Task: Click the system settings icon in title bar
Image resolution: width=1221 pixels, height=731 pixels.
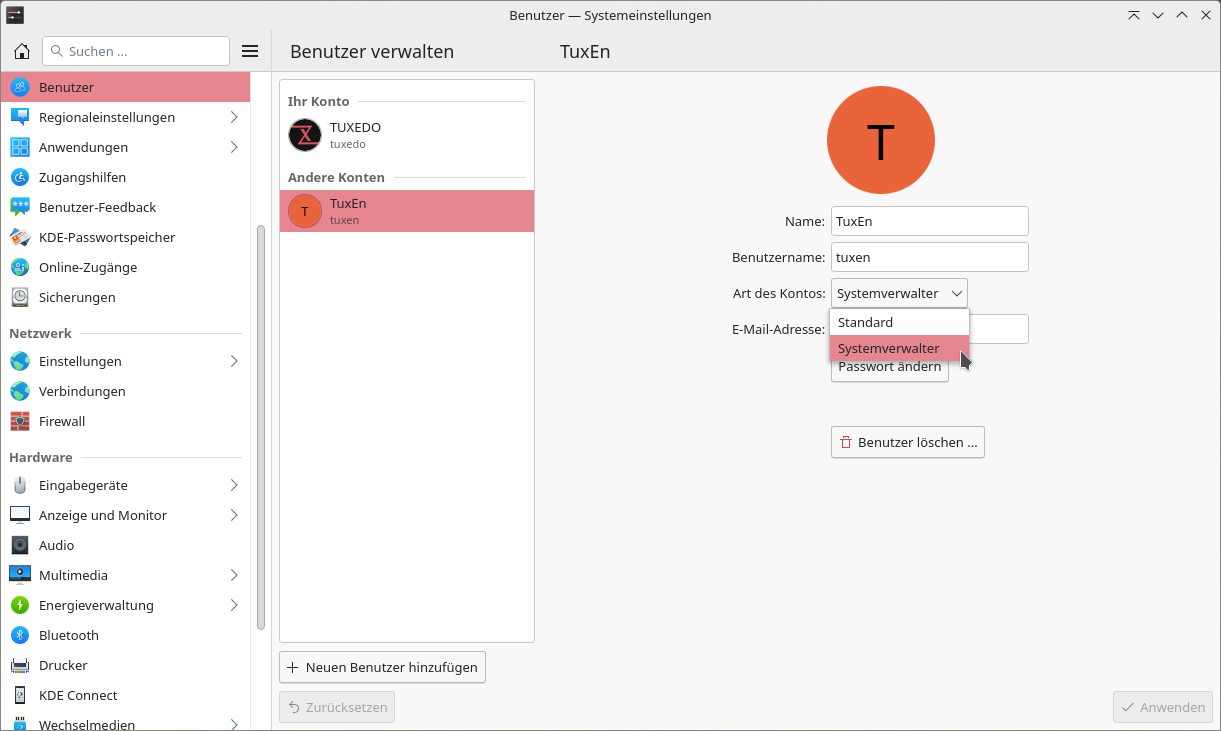Action: [x=15, y=15]
